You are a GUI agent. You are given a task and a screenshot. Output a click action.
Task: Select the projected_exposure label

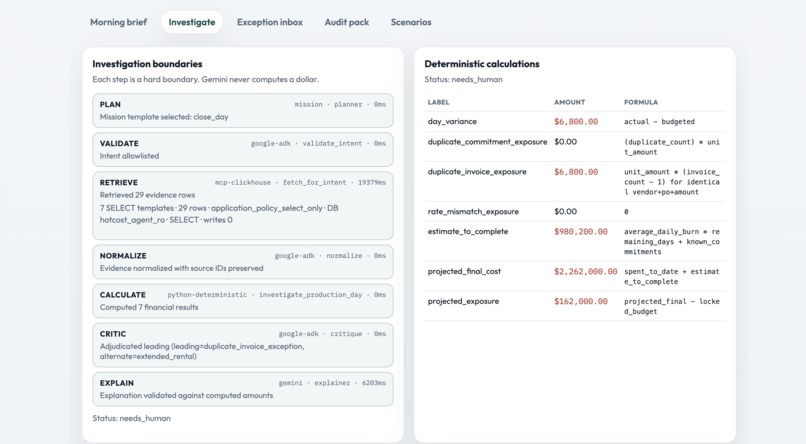click(x=463, y=301)
